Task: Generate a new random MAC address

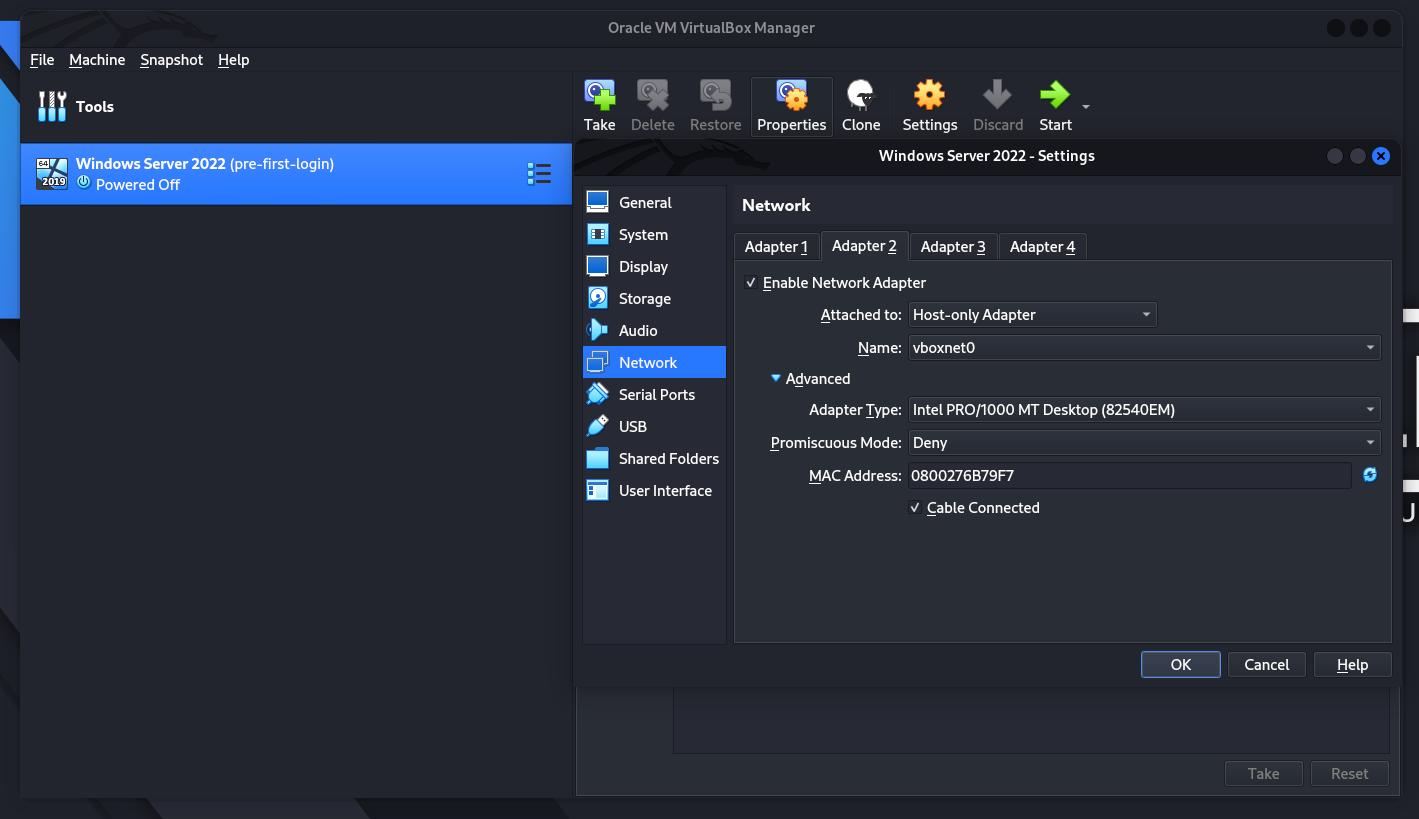Action: click(x=1370, y=475)
